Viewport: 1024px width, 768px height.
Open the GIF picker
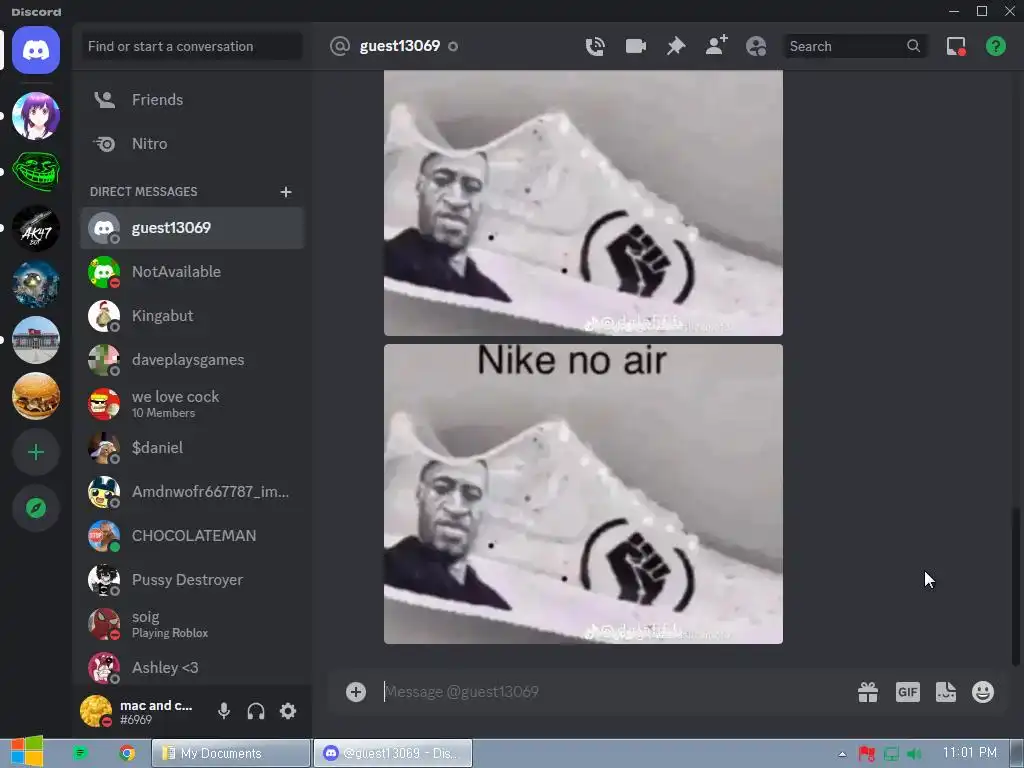click(x=908, y=692)
